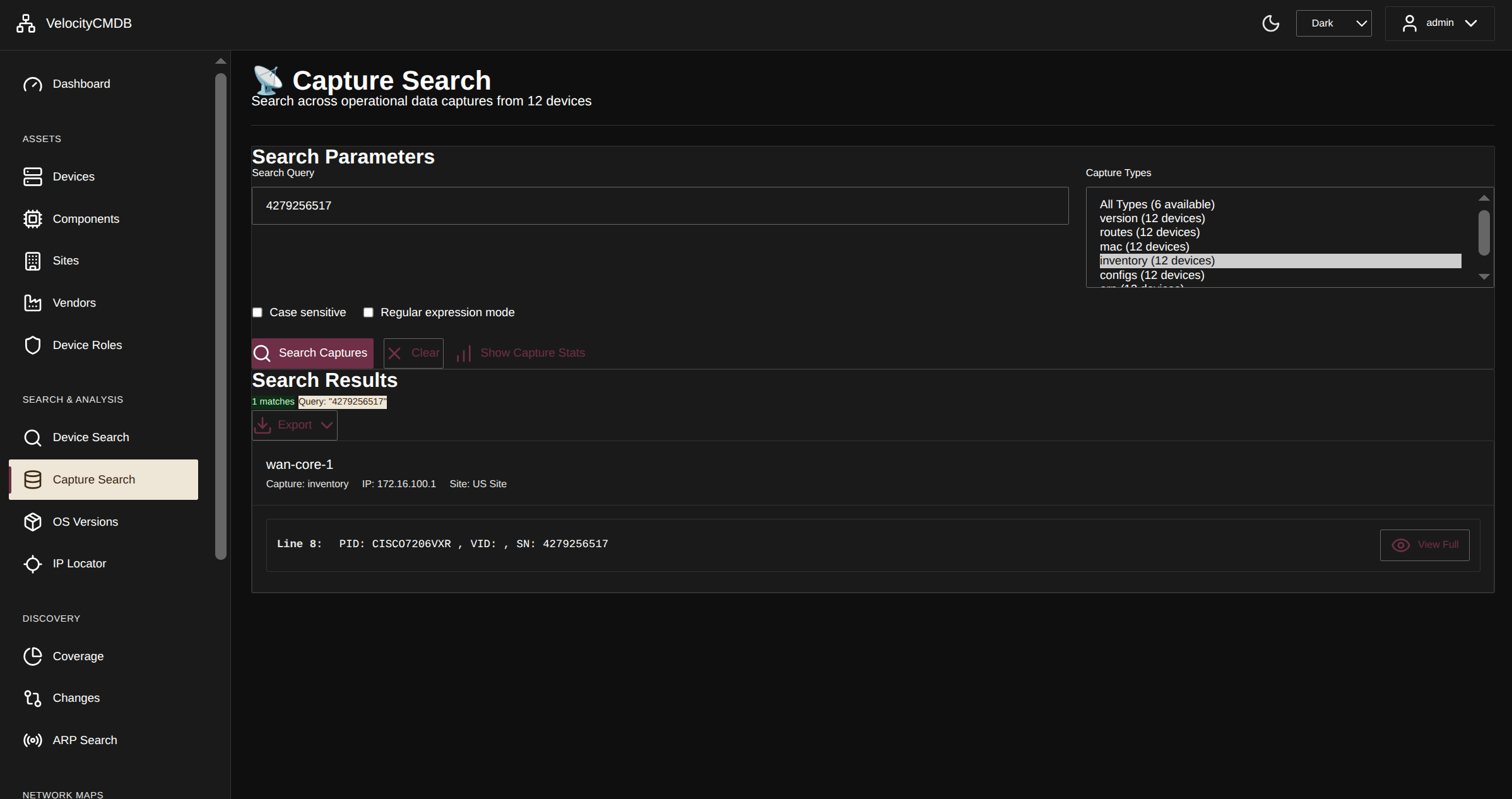1512x799 pixels.
Task: Open Device Search in sidebar
Action: click(103, 437)
